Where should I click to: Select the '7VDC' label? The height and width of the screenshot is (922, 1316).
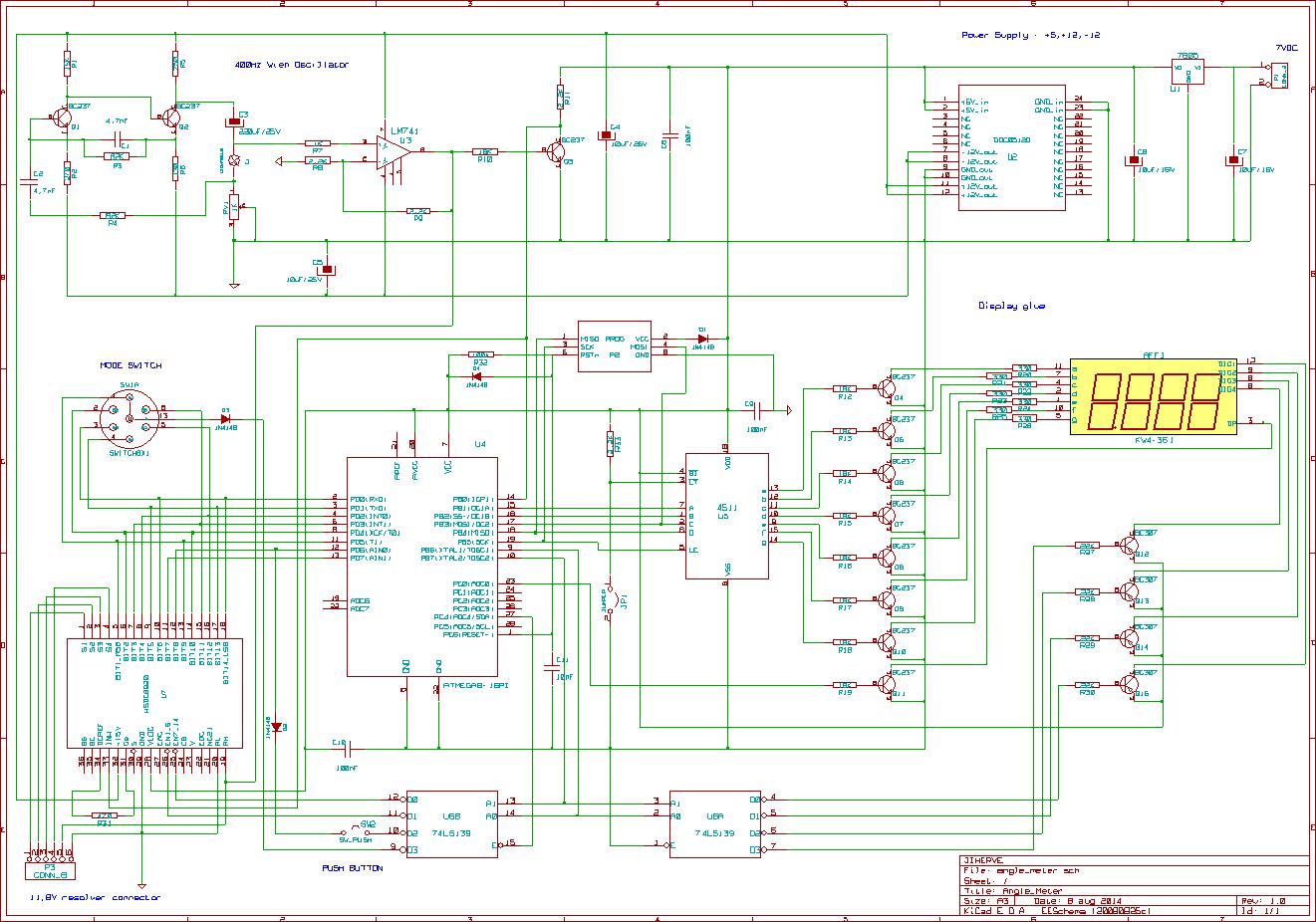(1287, 47)
